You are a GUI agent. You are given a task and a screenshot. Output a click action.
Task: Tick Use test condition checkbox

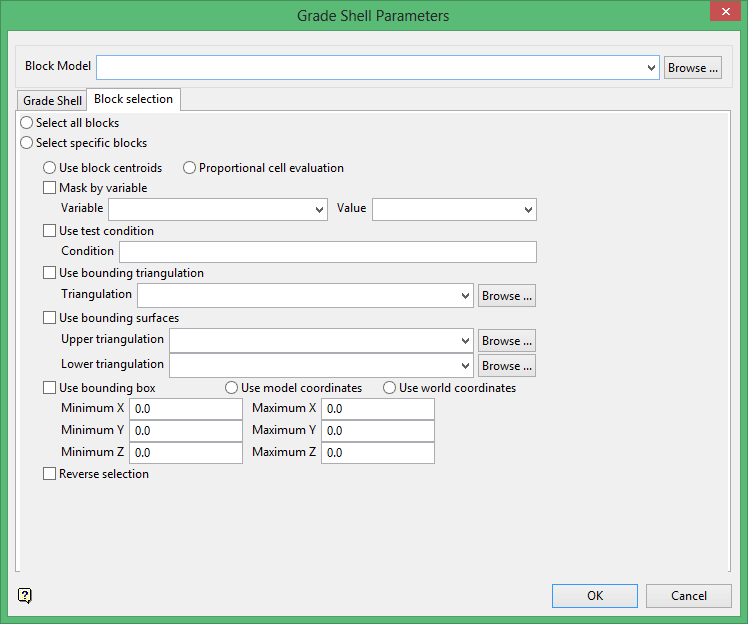50,231
